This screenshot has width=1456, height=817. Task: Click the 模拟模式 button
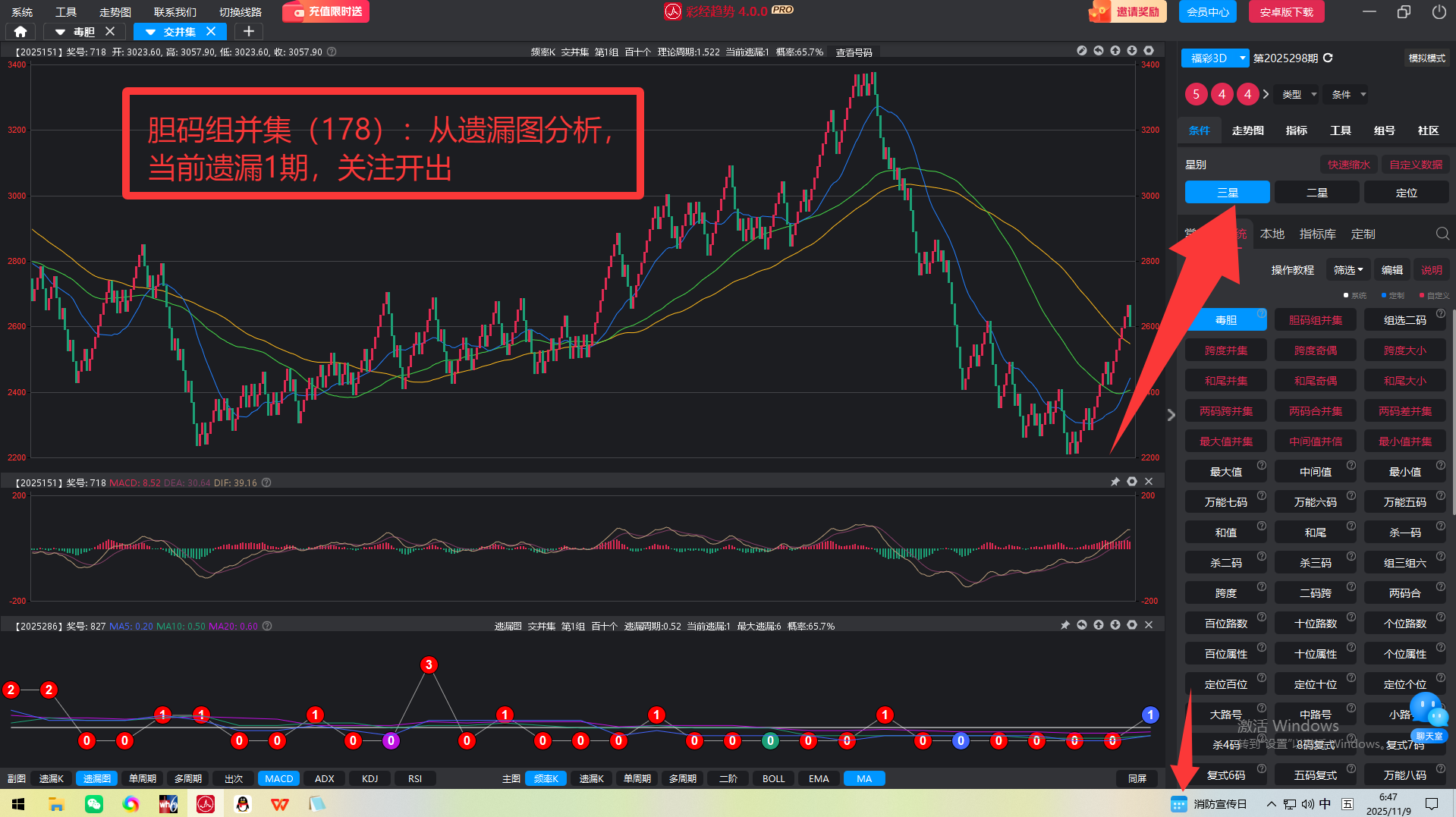click(1426, 58)
